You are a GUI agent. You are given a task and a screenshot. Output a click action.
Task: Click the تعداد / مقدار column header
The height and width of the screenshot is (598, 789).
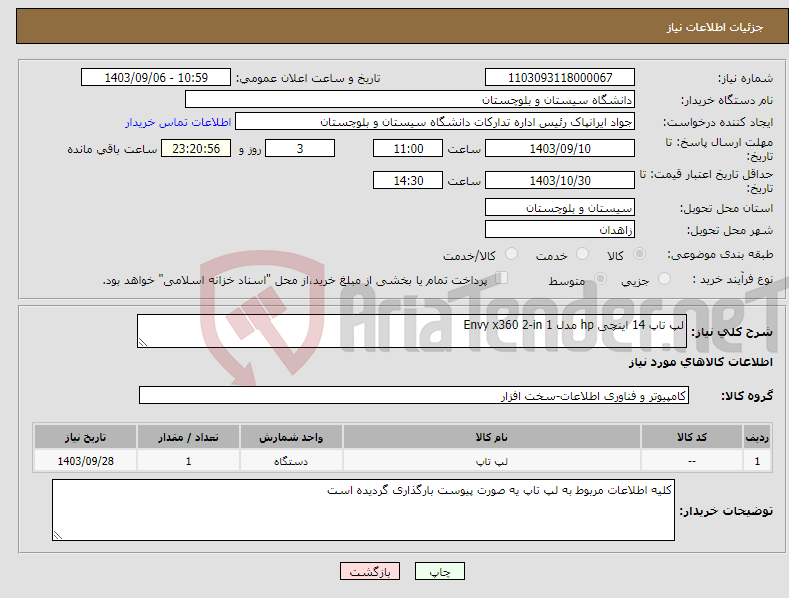(188, 437)
